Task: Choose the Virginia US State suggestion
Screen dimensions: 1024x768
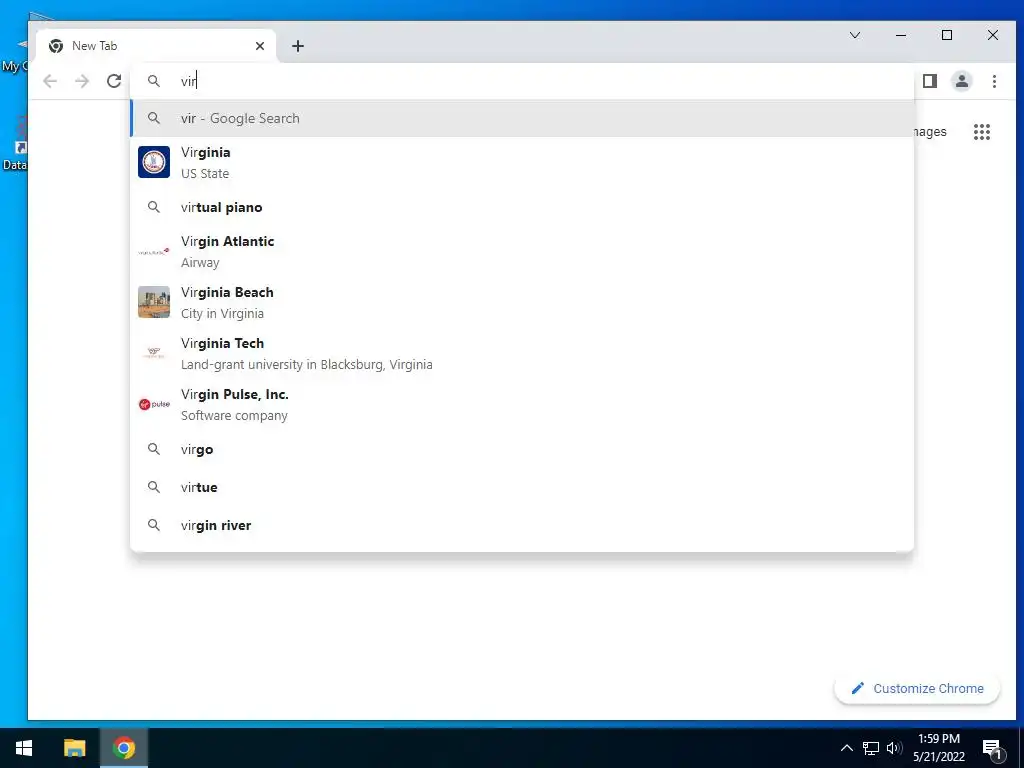Action: 522,163
